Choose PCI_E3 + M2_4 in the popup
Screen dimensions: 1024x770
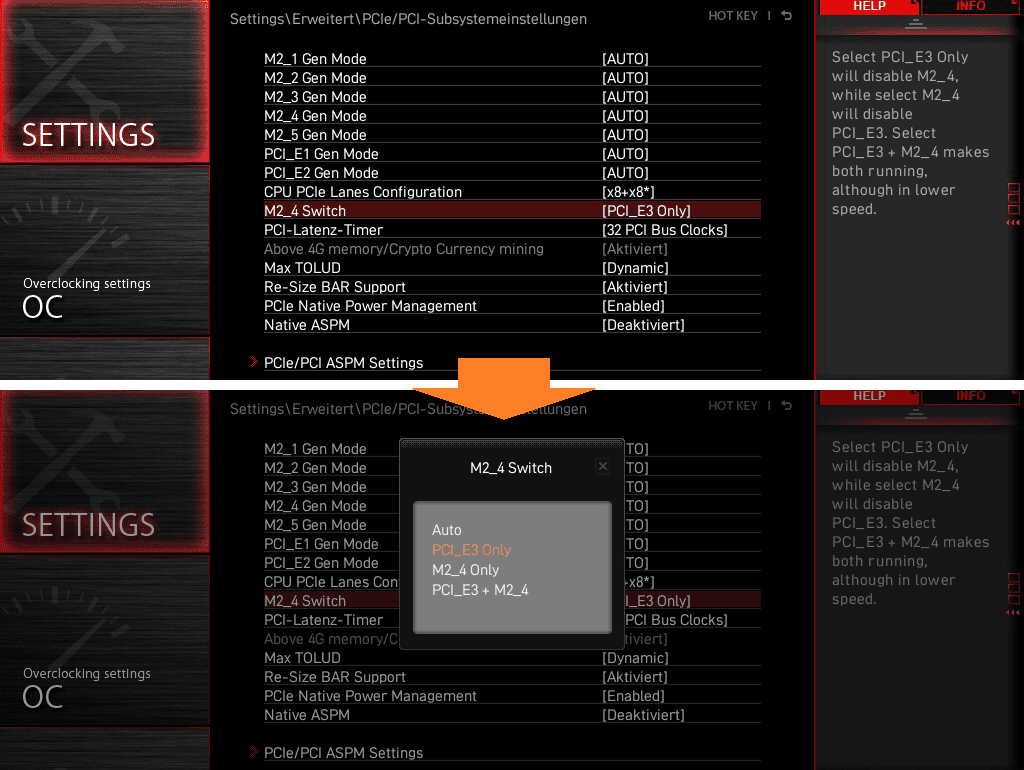pos(480,590)
